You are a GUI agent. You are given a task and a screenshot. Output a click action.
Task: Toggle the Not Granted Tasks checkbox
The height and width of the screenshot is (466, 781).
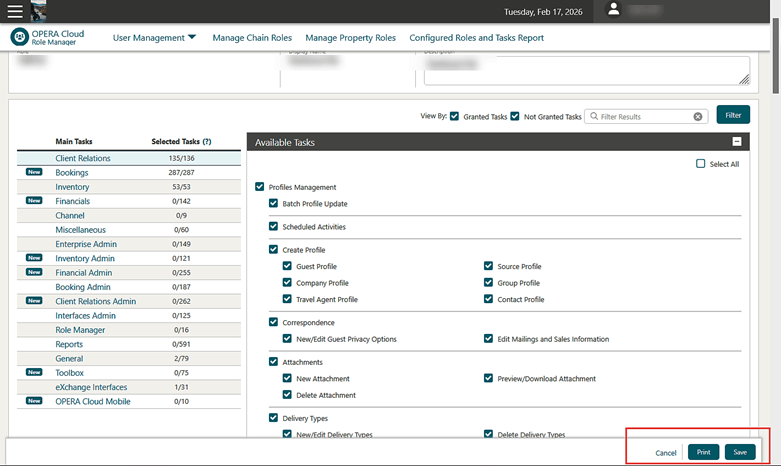[515, 116]
